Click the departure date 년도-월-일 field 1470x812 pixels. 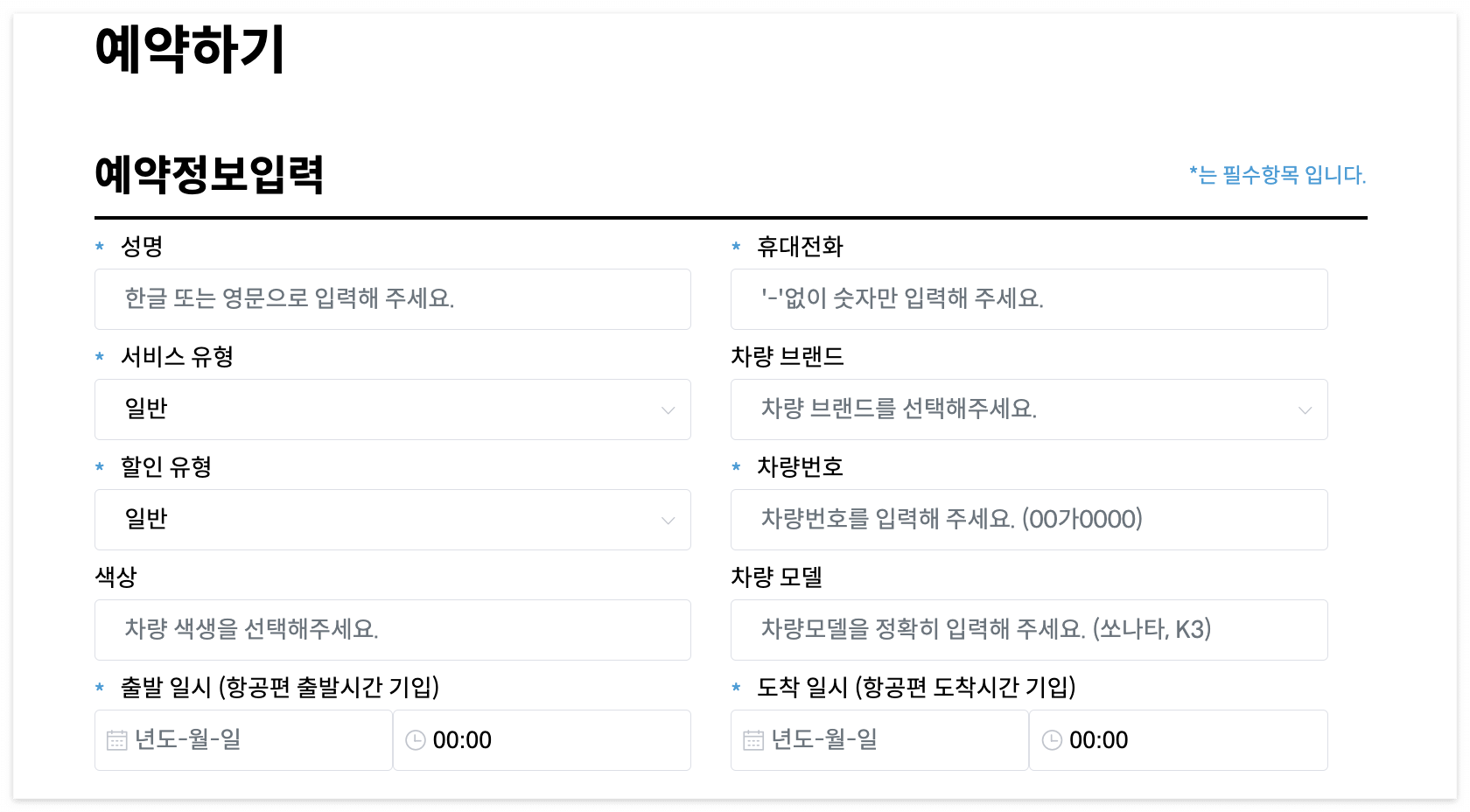(243, 739)
